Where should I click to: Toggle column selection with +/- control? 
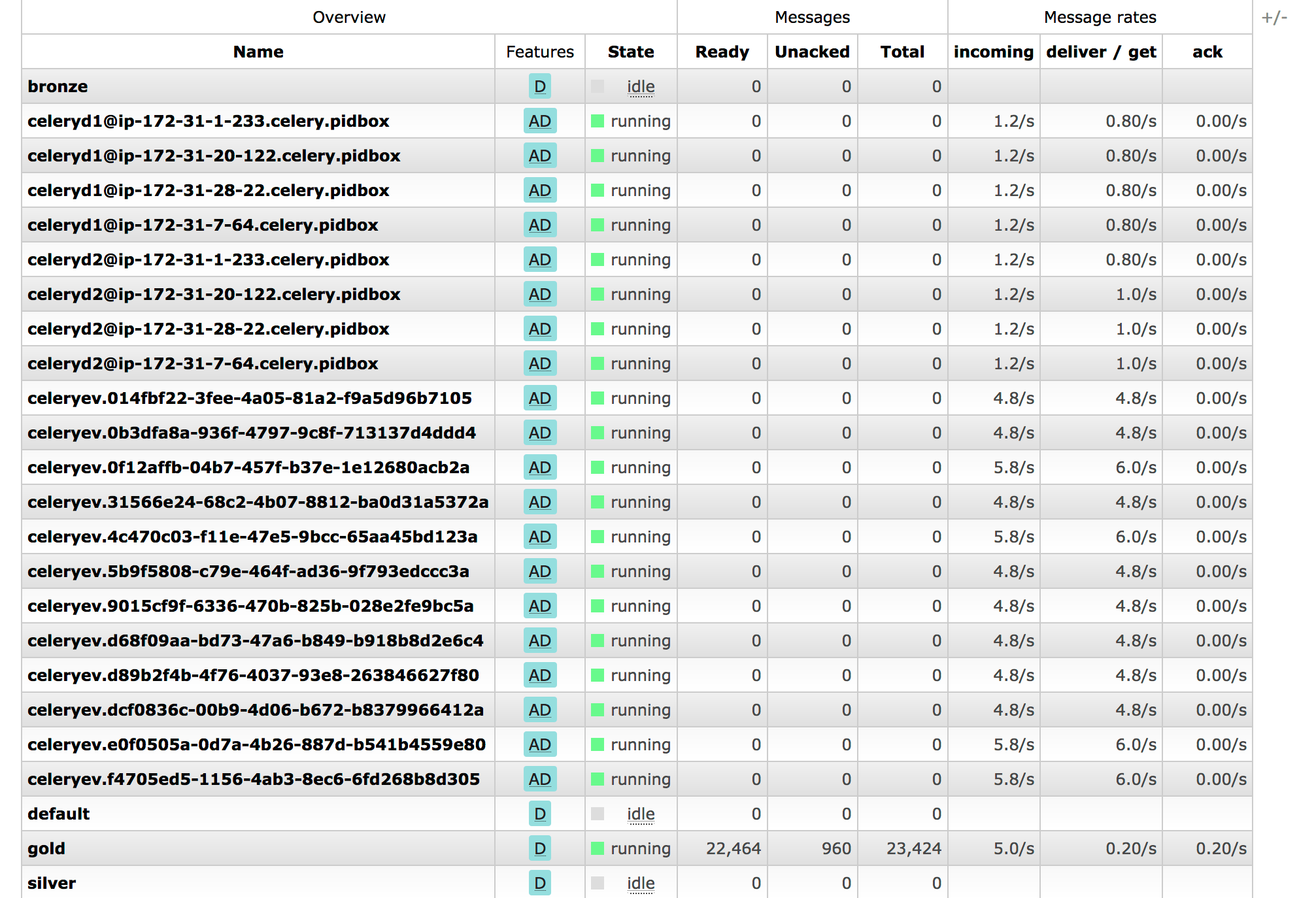(1274, 18)
